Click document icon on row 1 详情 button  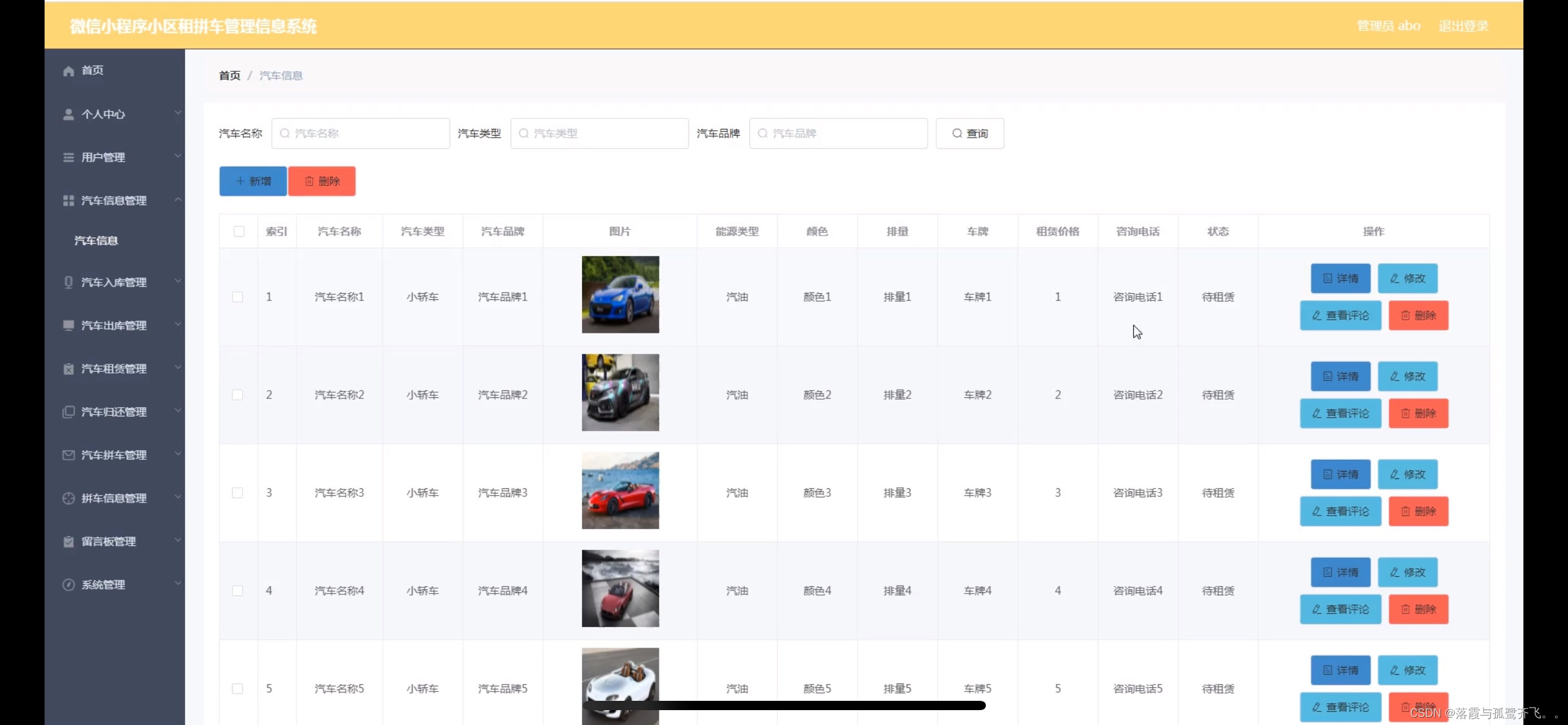[x=1328, y=278]
